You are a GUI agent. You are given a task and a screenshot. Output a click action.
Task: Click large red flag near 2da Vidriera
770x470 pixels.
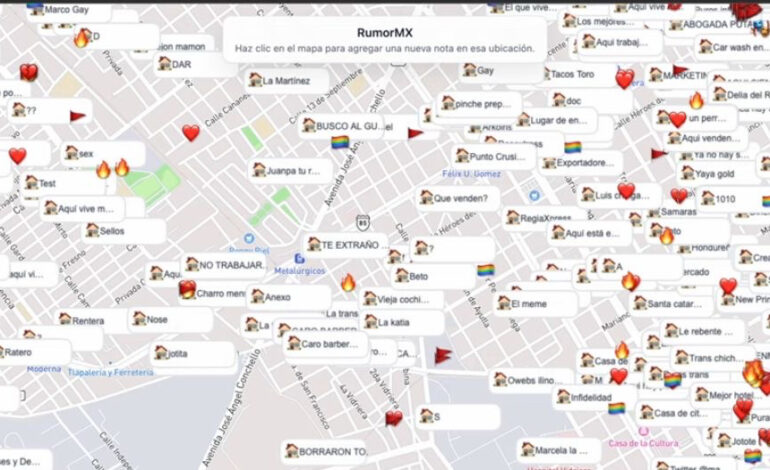click(x=442, y=356)
